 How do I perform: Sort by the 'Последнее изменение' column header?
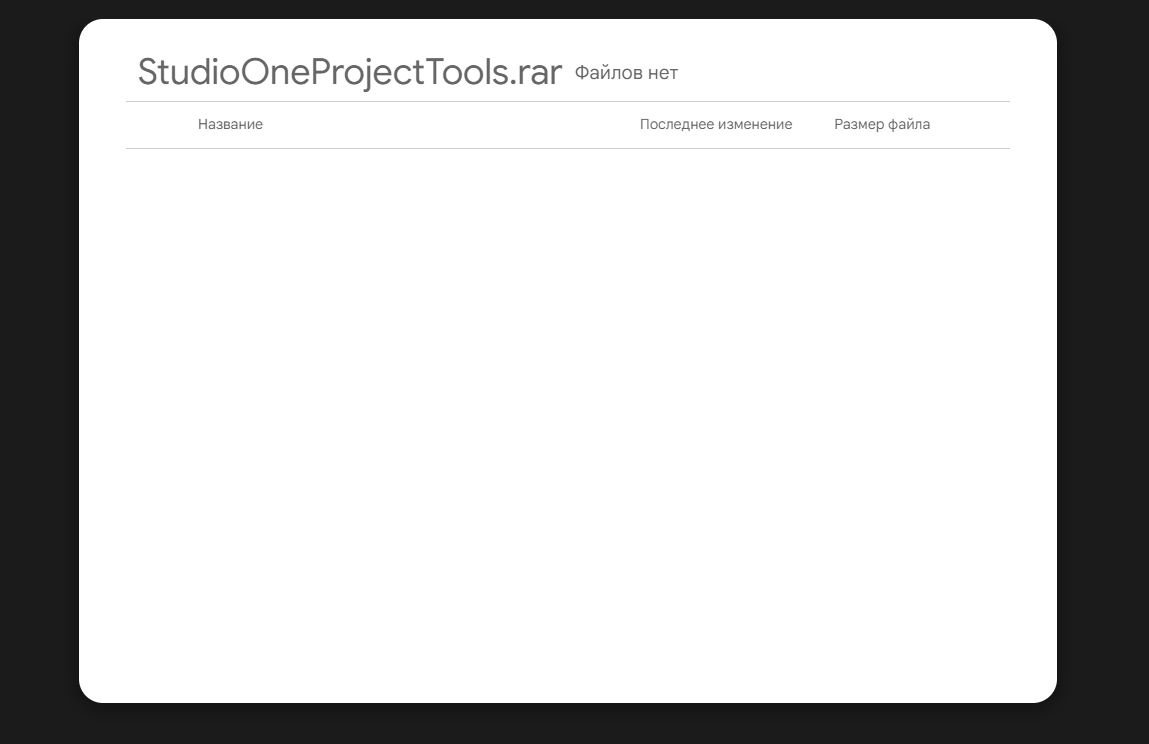coord(716,125)
